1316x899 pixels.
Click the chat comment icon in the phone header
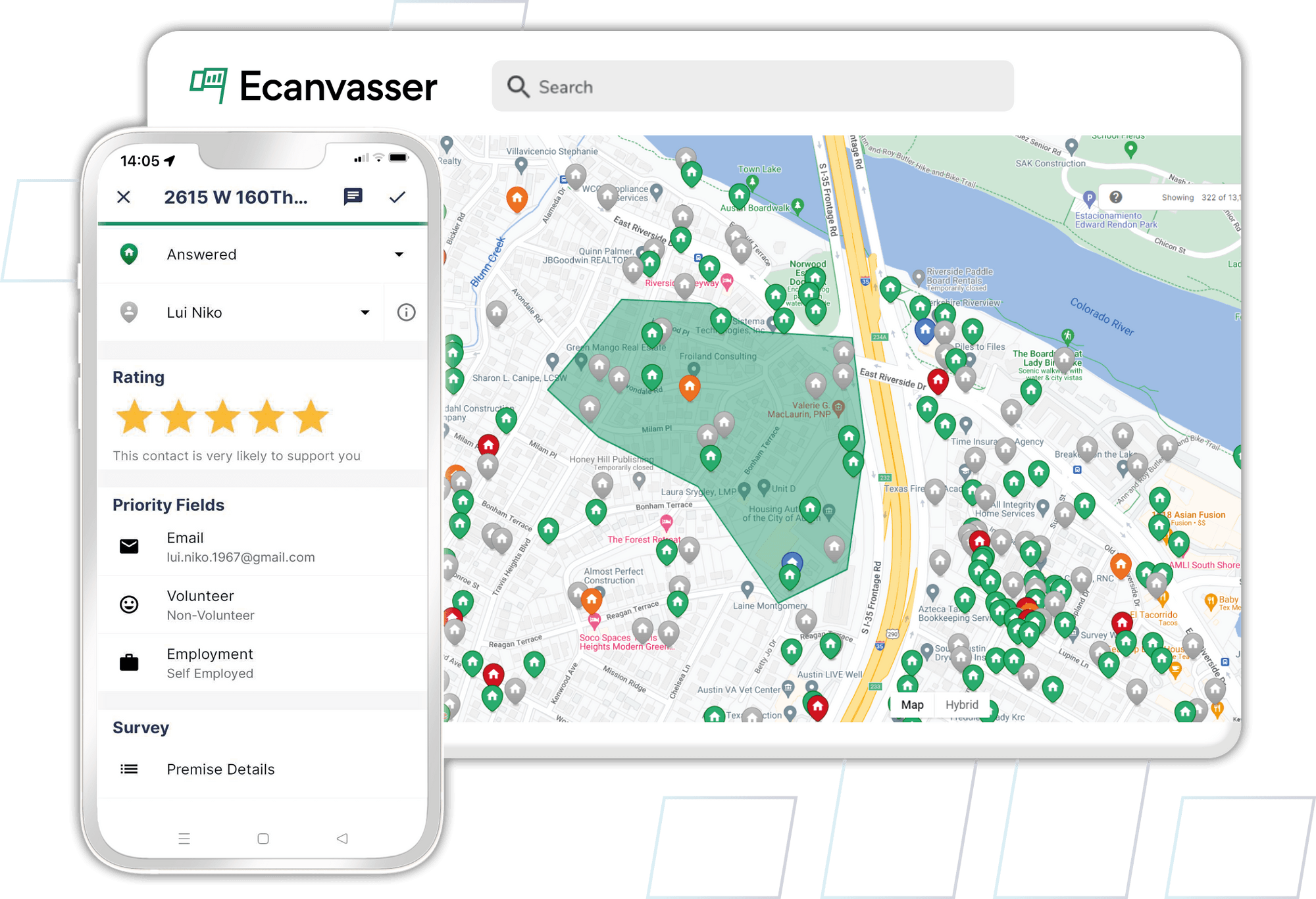(x=353, y=195)
